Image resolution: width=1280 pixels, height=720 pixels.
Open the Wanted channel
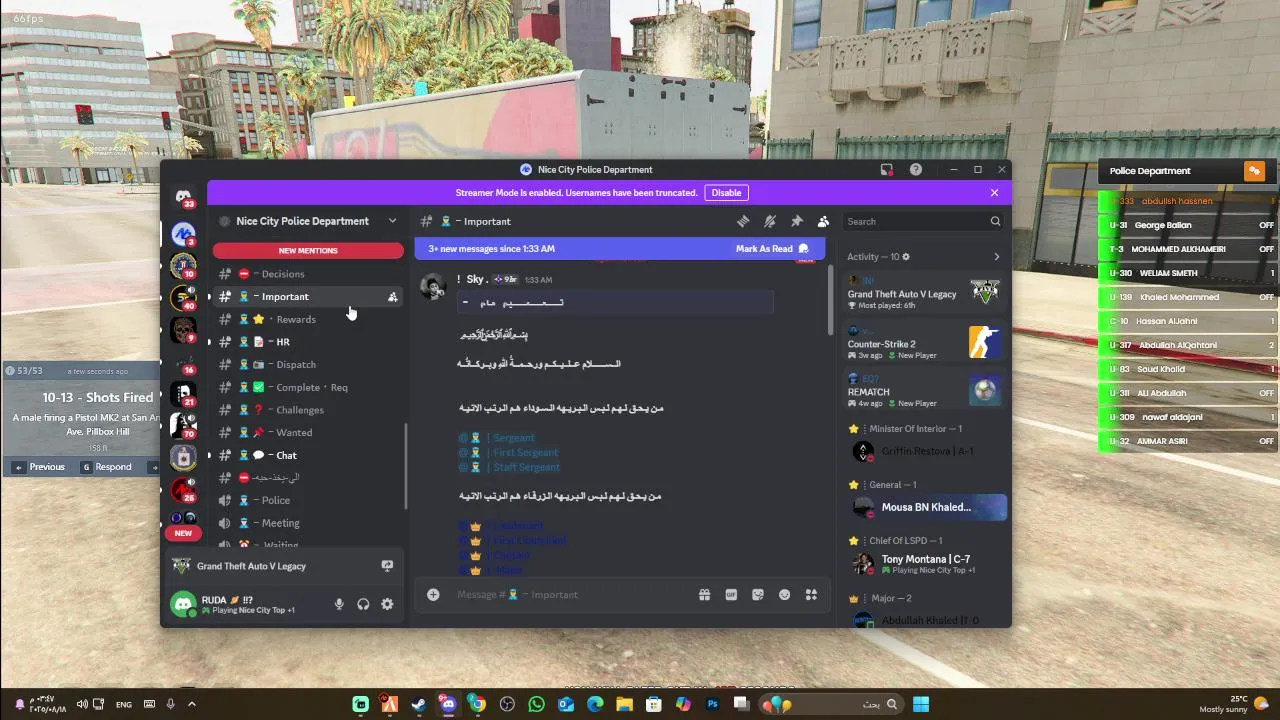pyautogui.click(x=308, y=433)
